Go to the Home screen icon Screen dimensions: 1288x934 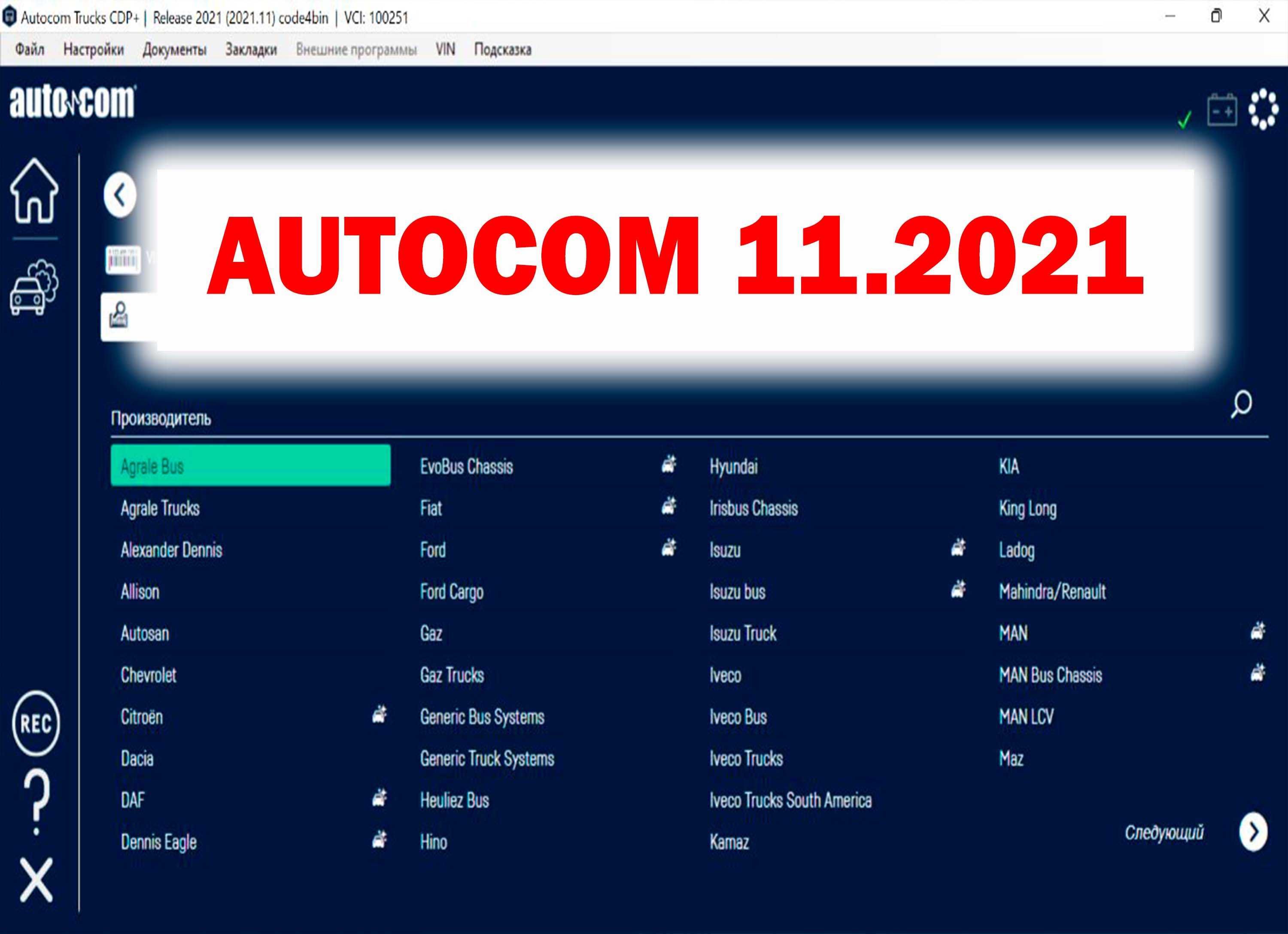pos(35,190)
